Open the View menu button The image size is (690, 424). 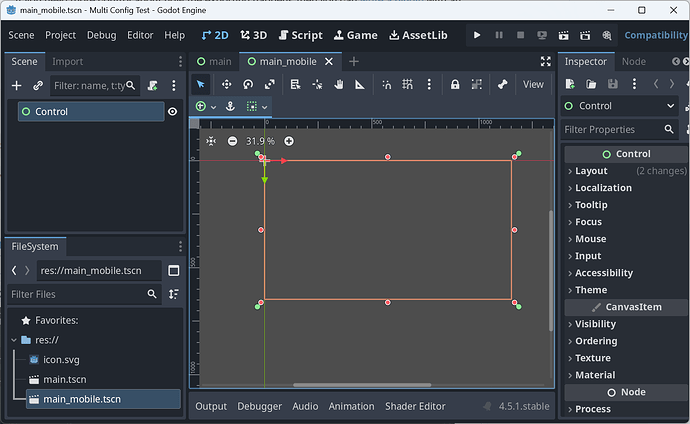pos(534,85)
